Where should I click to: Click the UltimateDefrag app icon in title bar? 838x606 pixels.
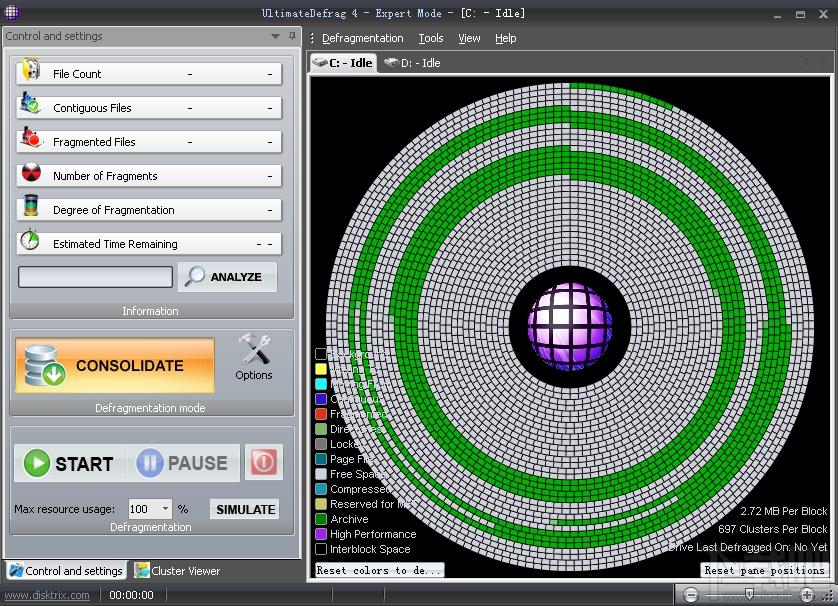12,12
